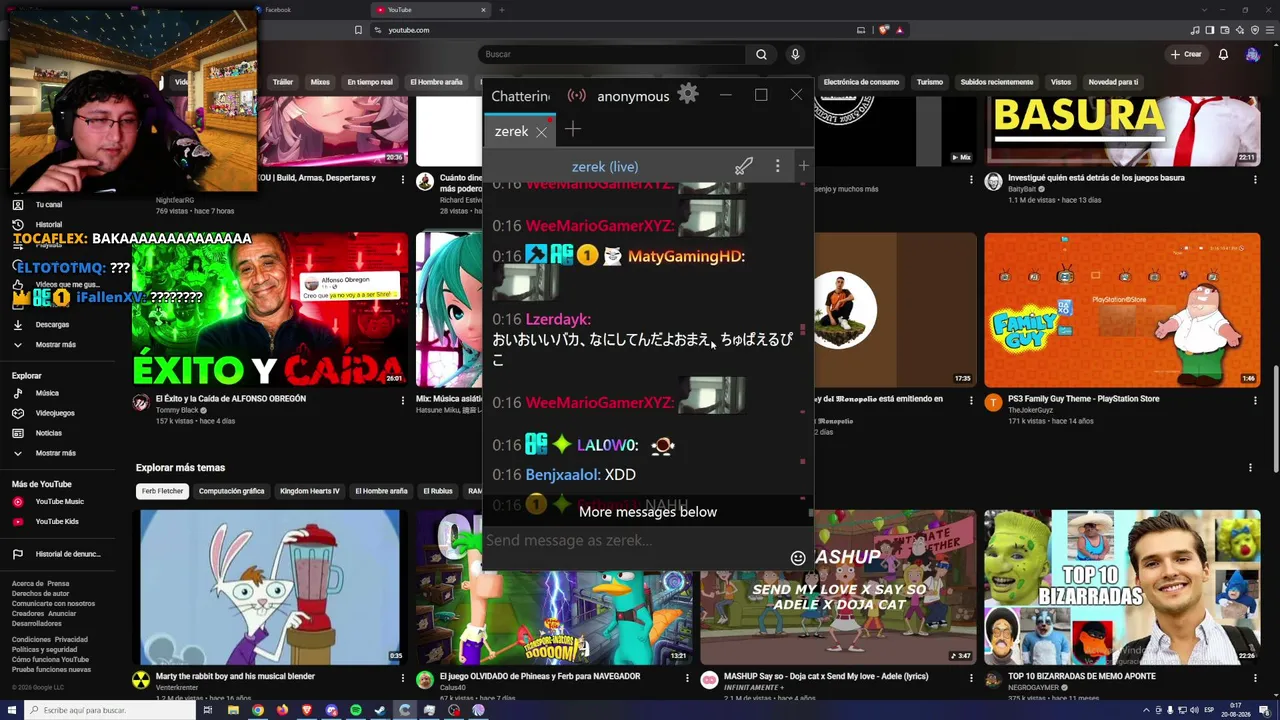Click the zerek (live) split header
1280x720 pixels.
605,166
